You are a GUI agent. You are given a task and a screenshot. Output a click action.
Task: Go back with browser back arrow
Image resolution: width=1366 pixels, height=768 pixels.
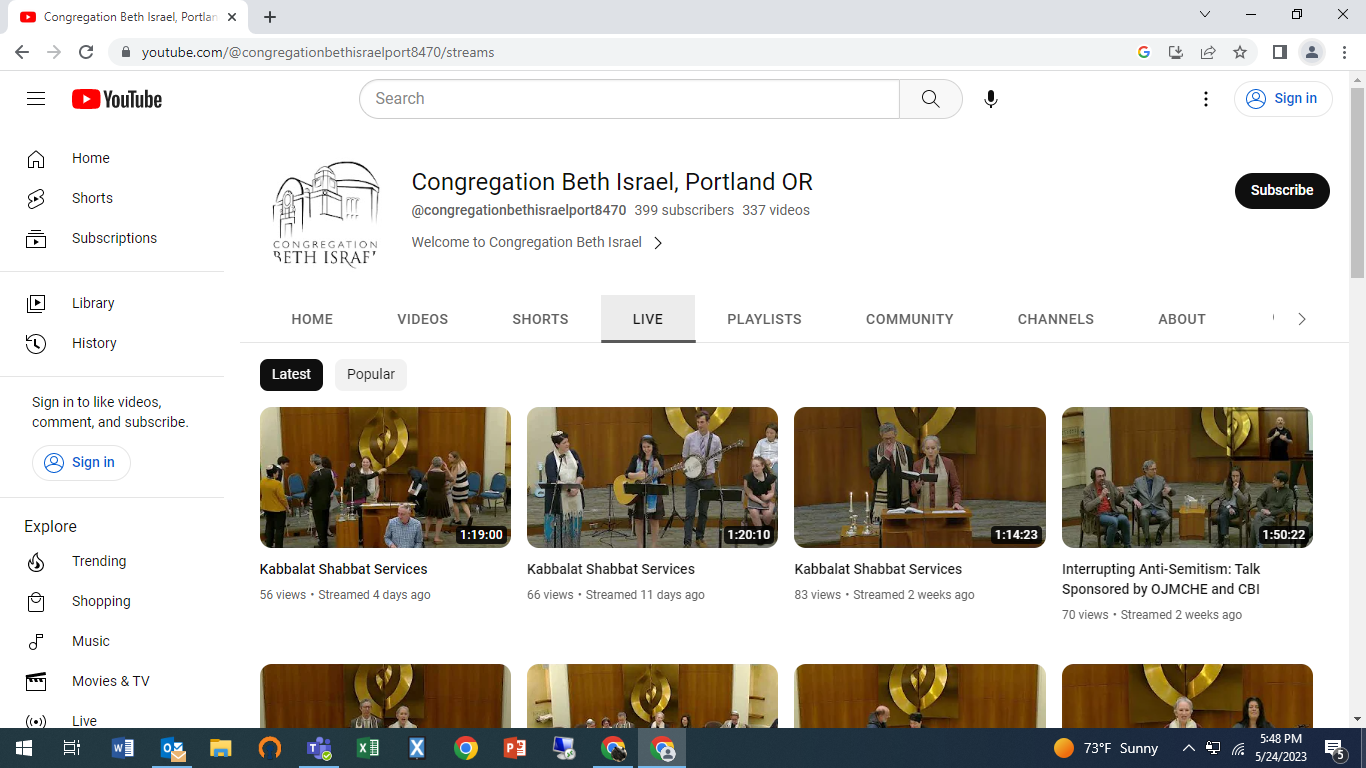[x=22, y=52]
